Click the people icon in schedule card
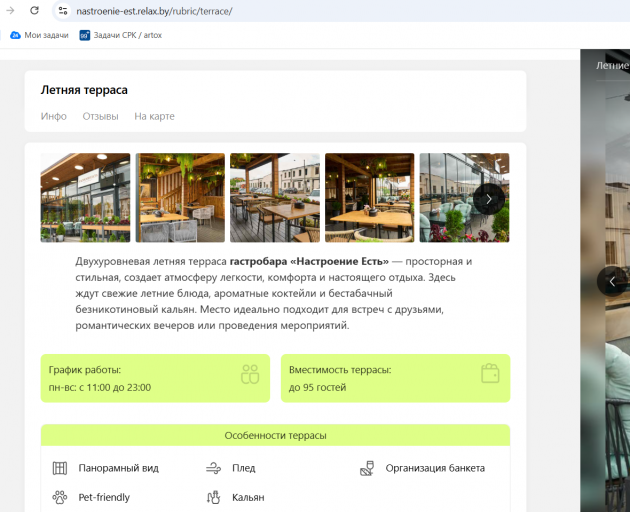Screen dimensions: 630x512 250,374
